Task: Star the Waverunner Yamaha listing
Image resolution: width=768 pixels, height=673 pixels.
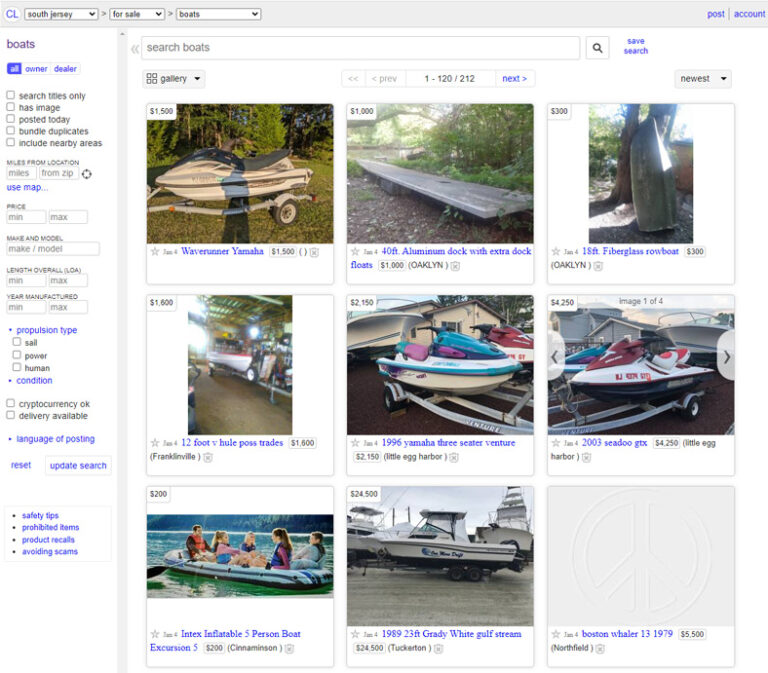Action: (x=155, y=252)
